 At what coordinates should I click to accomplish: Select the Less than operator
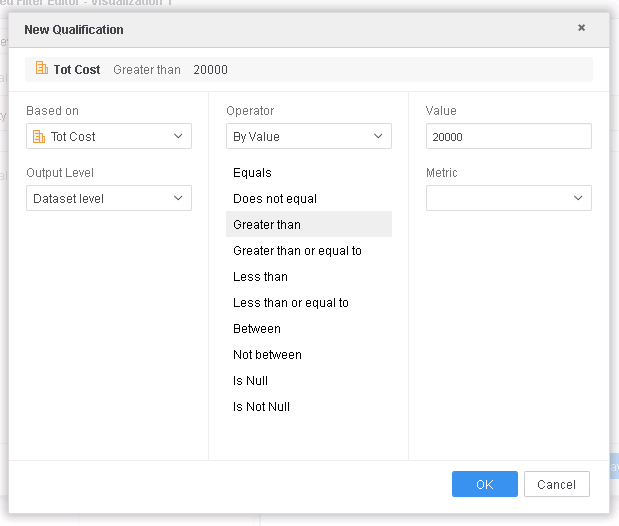pyautogui.click(x=260, y=277)
